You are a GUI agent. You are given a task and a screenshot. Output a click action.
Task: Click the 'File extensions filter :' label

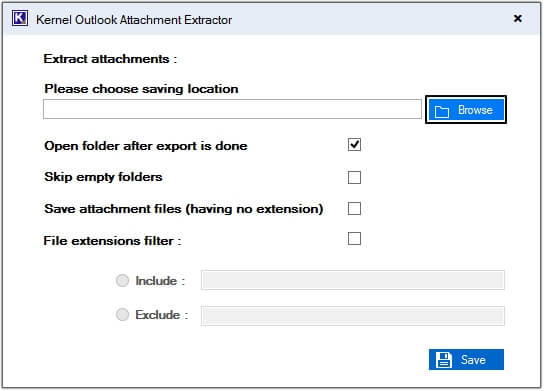[112, 240]
